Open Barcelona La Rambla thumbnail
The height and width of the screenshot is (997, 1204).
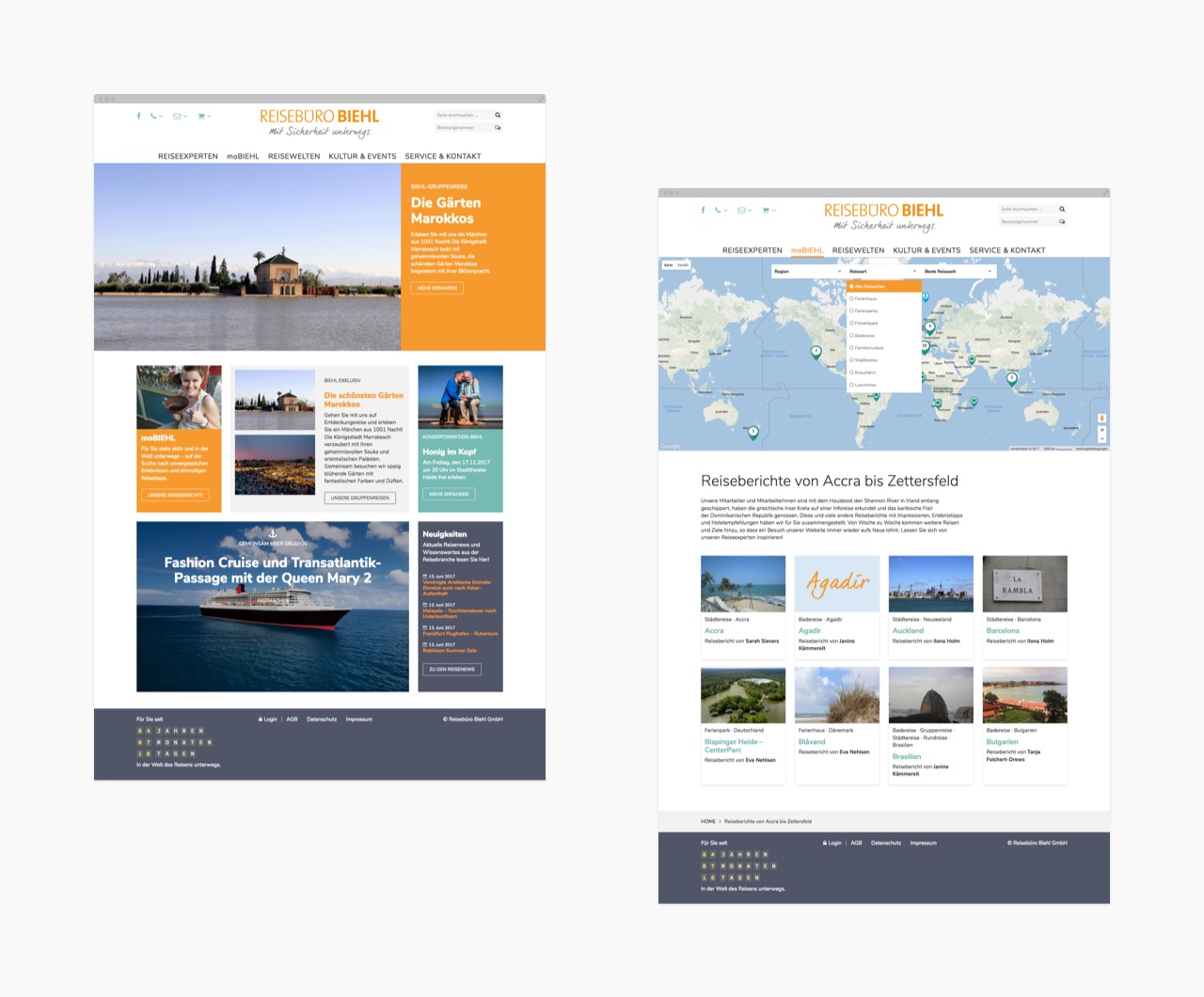pyautogui.click(x=1025, y=583)
